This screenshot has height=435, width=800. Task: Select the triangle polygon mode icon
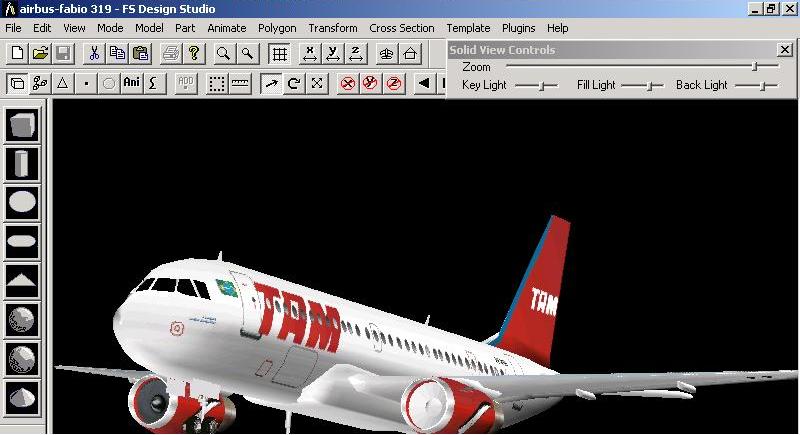[x=63, y=83]
